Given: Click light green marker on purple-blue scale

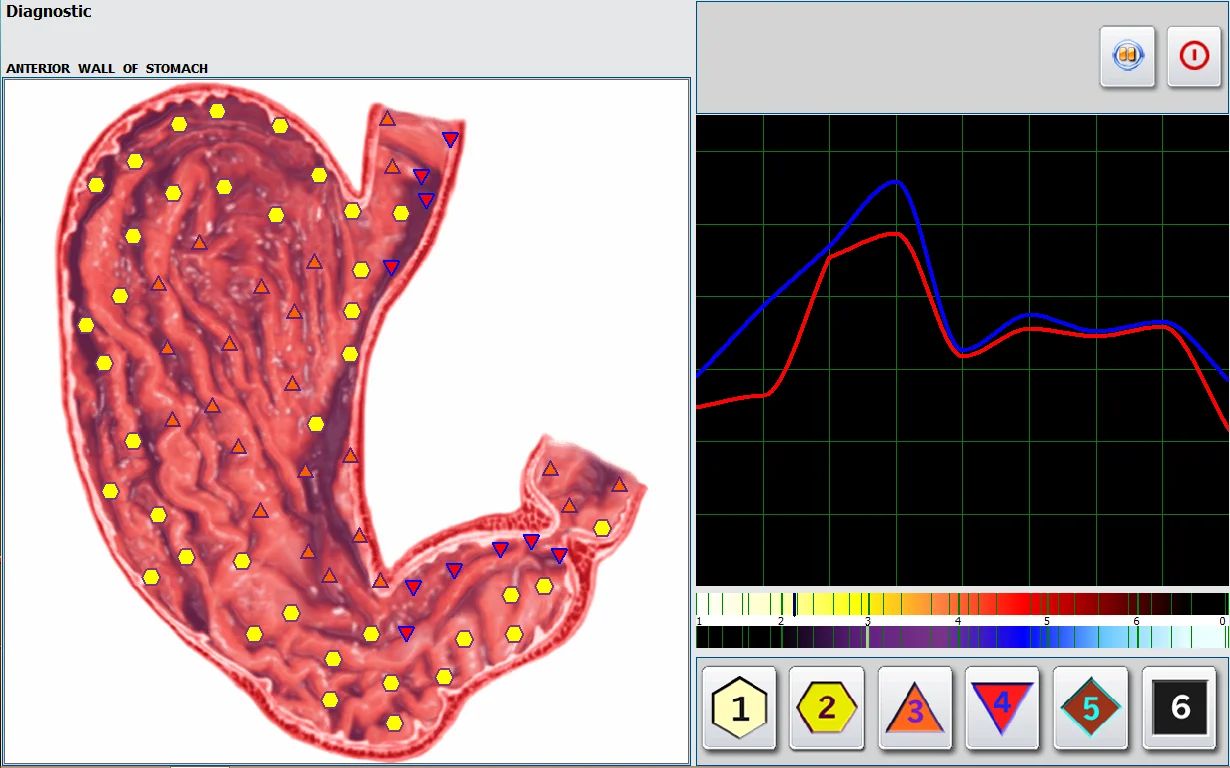Looking at the screenshot, I should click(x=867, y=637).
